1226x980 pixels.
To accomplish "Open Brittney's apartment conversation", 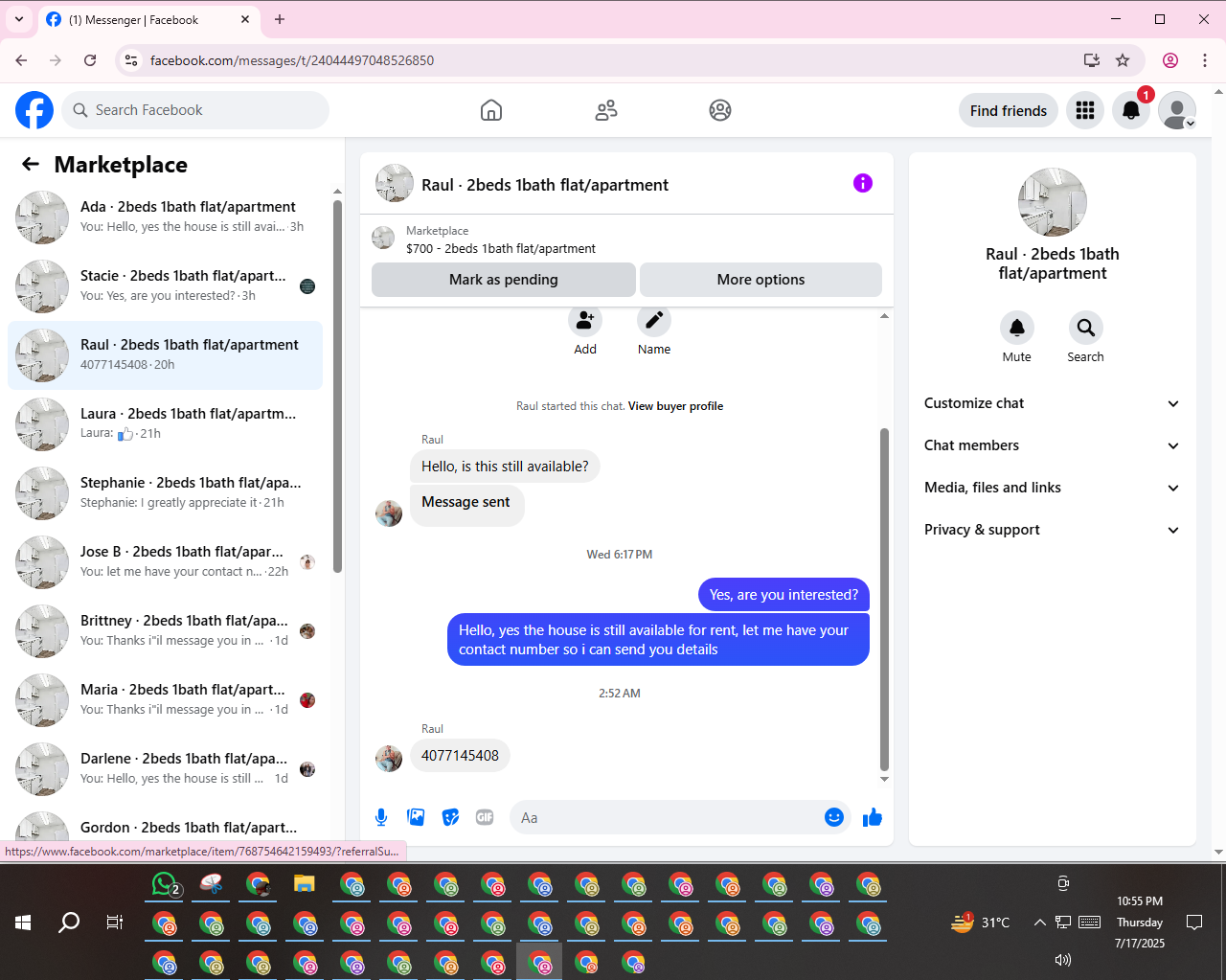I will click(165, 631).
